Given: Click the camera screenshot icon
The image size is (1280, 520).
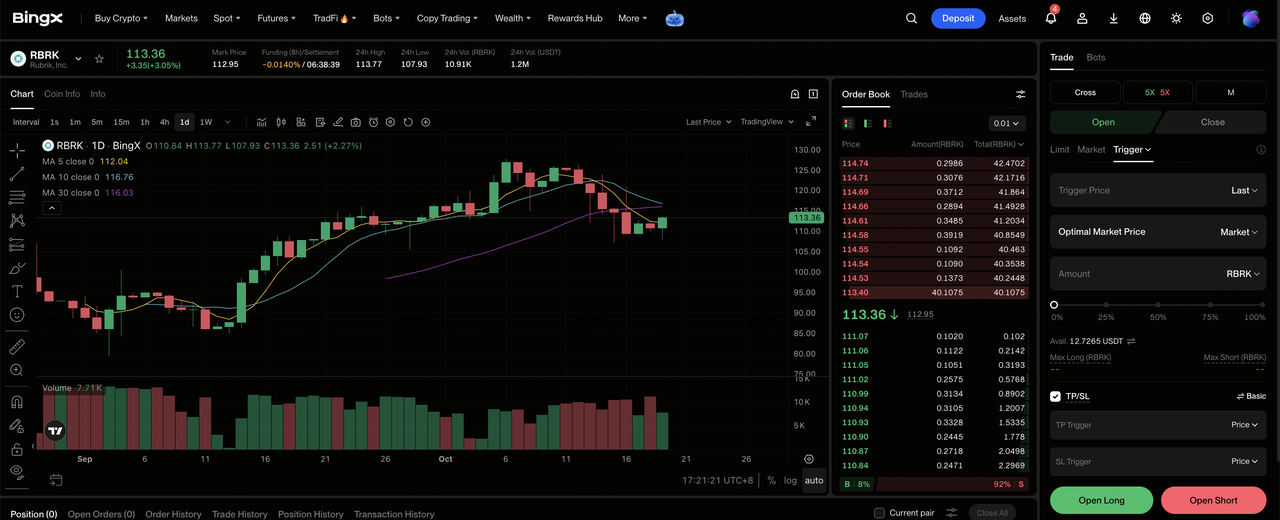Looking at the screenshot, I should click(355, 122).
